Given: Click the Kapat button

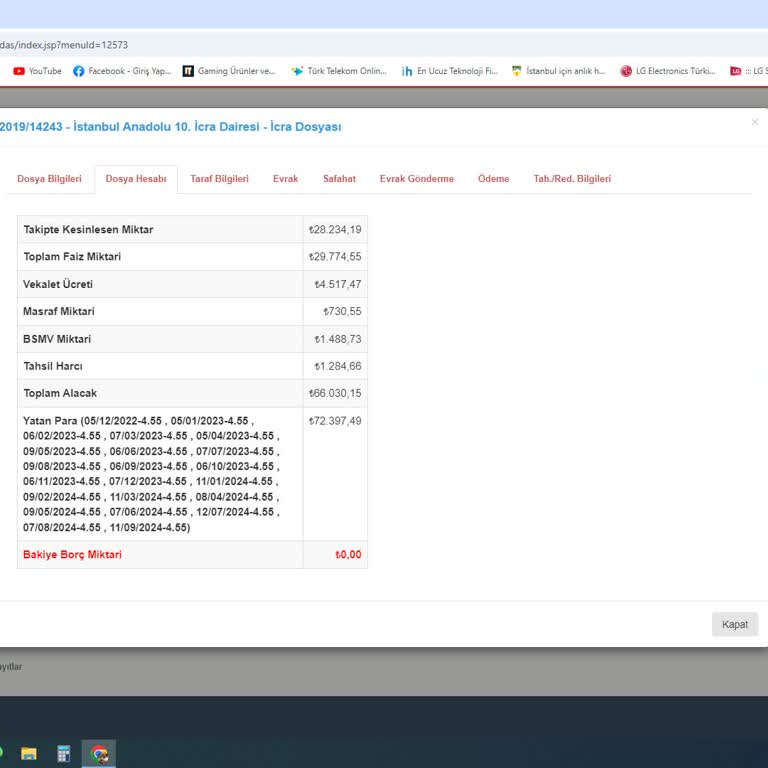Looking at the screenshot, I should (x=735, y=624).
